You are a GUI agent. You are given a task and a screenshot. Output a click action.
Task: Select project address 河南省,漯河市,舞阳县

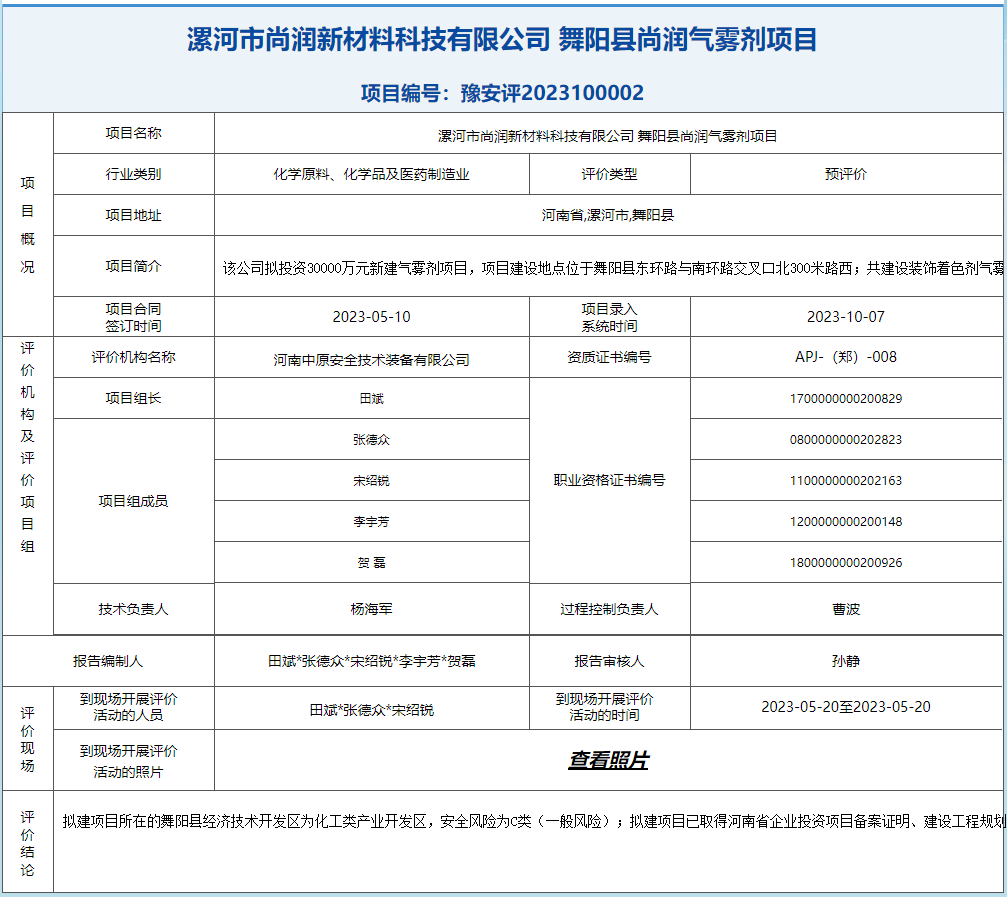point(608,215)
